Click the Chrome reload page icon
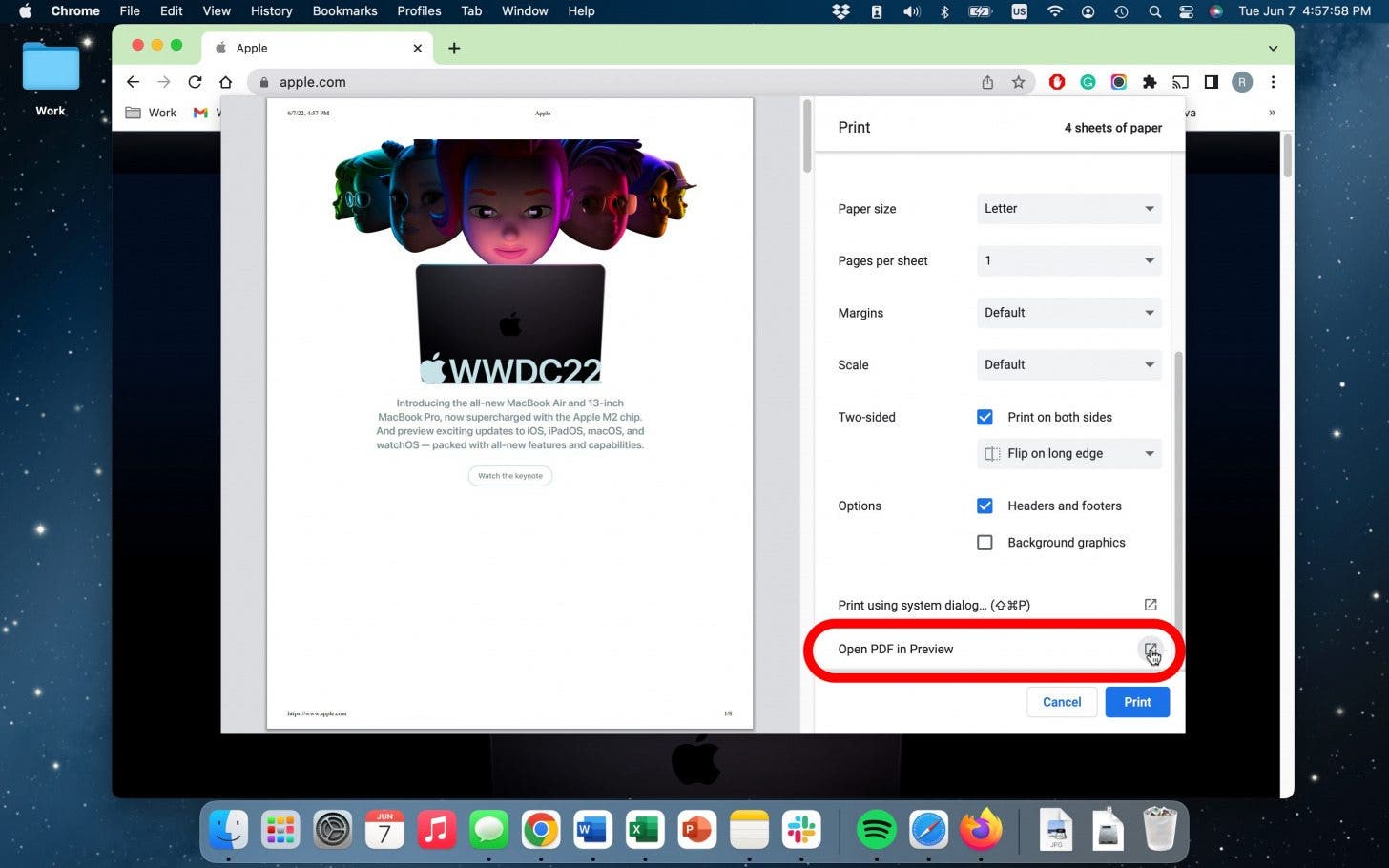 point(195,82)
